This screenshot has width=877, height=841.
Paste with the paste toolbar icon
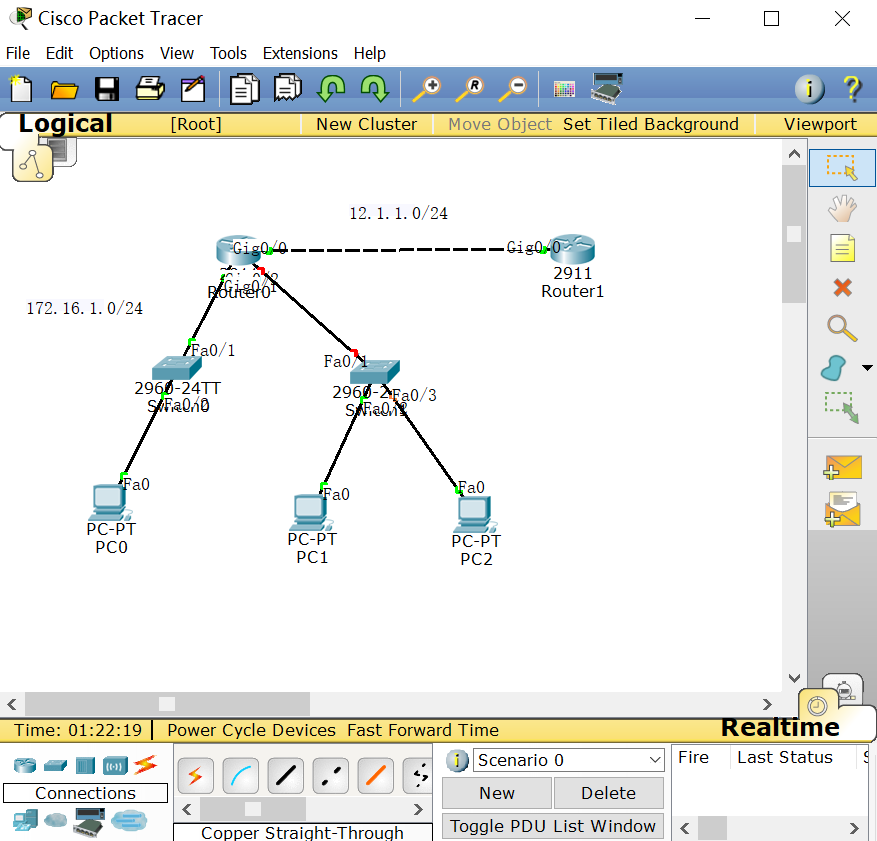tap(287, 88)
